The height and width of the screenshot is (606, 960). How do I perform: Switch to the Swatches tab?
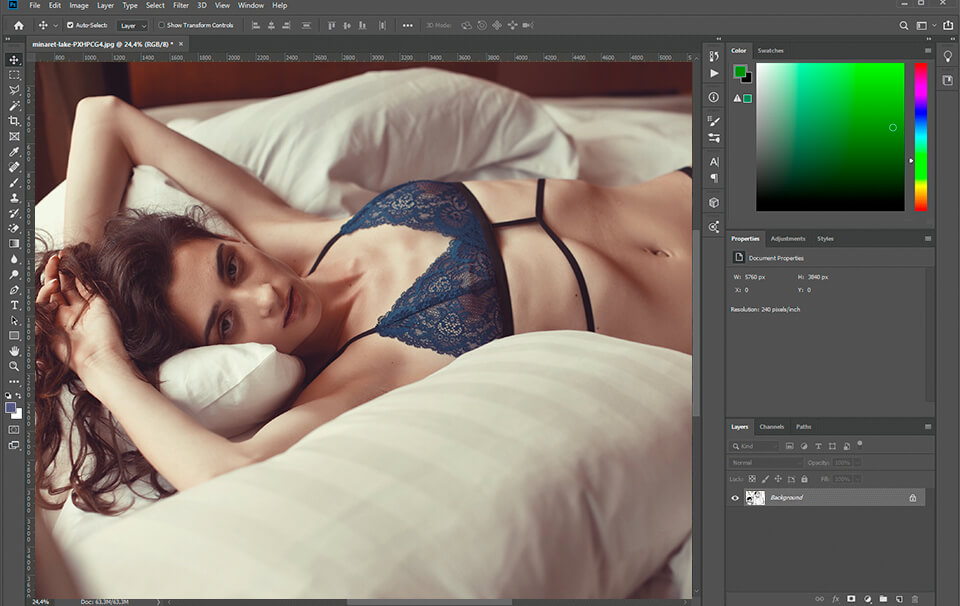click(770, 50)
